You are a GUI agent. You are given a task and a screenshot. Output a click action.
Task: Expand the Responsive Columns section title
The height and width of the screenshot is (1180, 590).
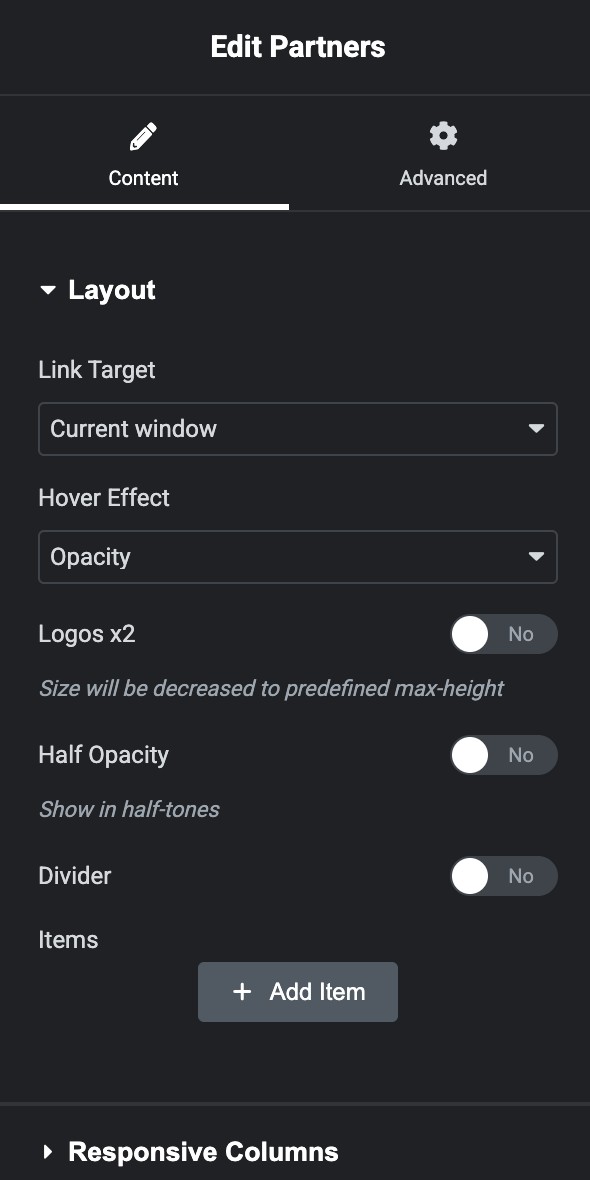point(203,1151)
